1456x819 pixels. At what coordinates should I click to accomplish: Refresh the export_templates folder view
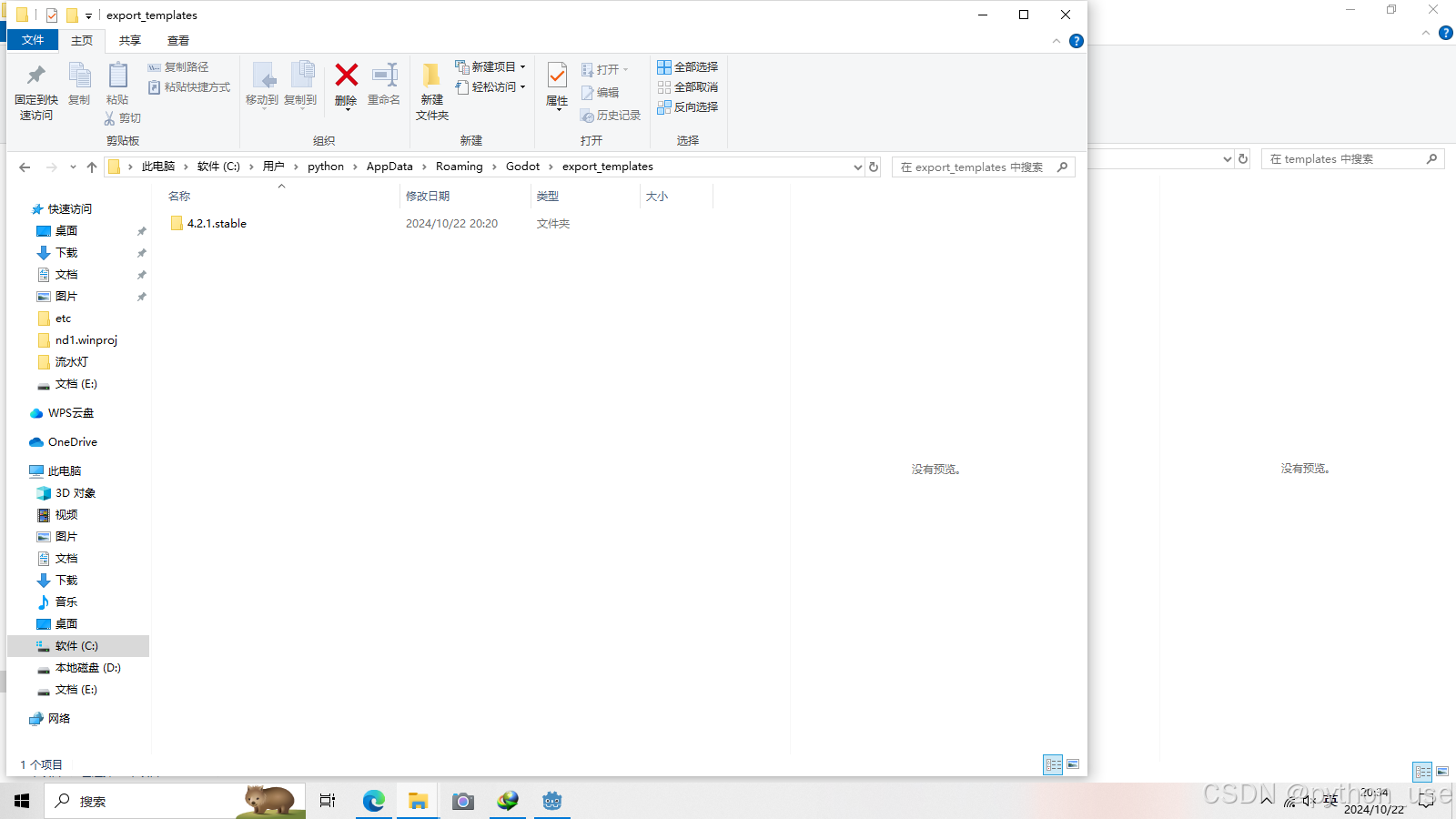click(874, 167)
